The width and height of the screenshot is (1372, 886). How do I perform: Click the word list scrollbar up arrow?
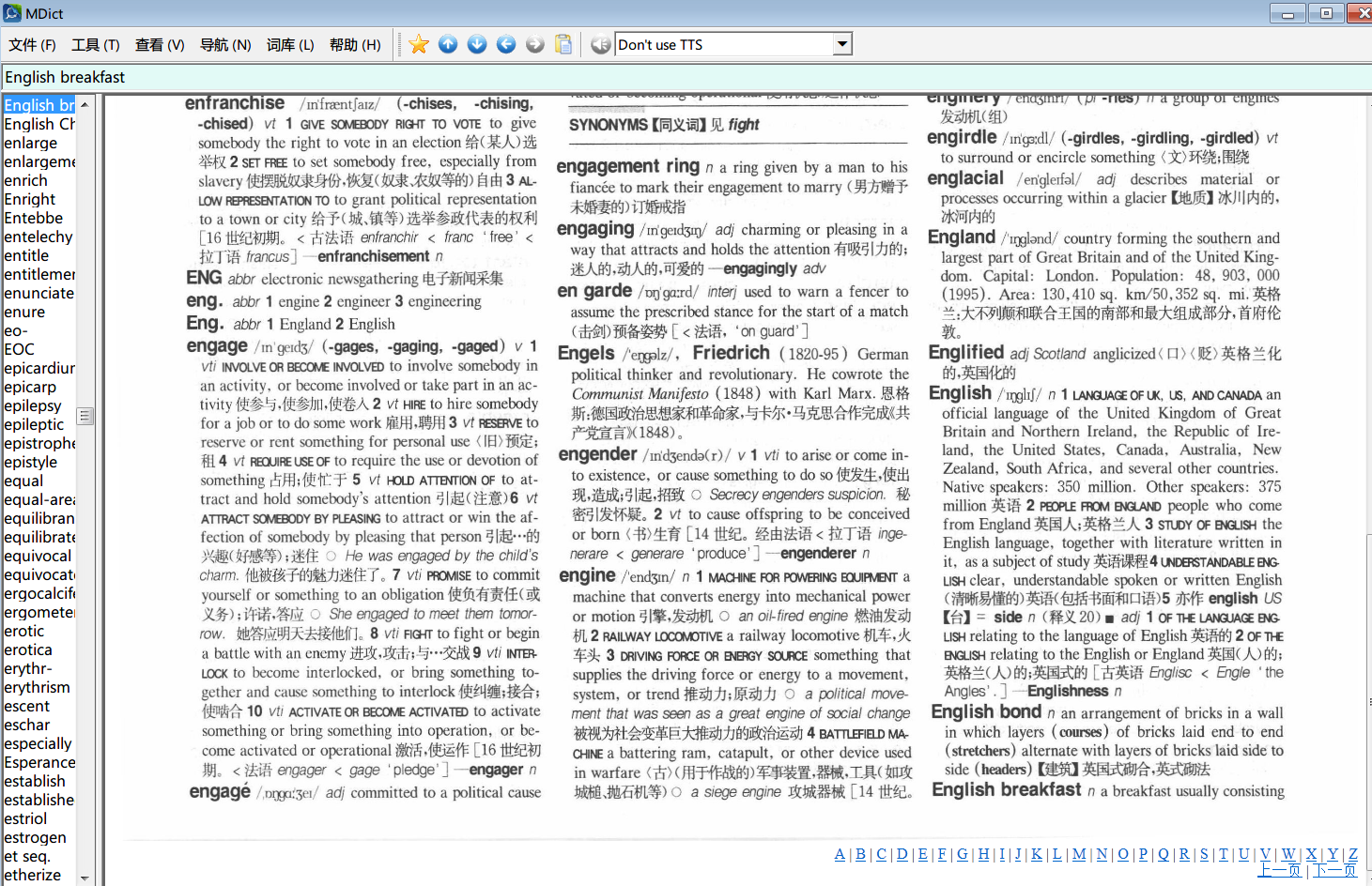tap(85, 104)
